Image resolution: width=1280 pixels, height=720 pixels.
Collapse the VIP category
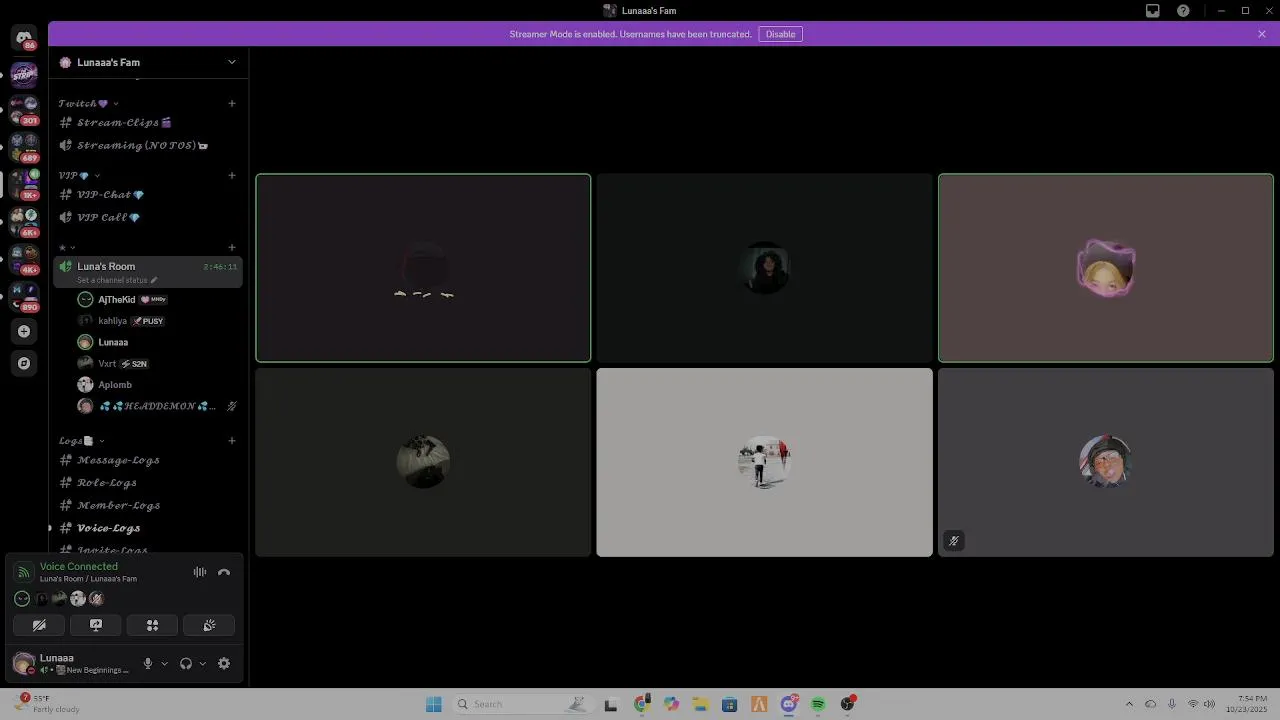[x=79, y=175]
